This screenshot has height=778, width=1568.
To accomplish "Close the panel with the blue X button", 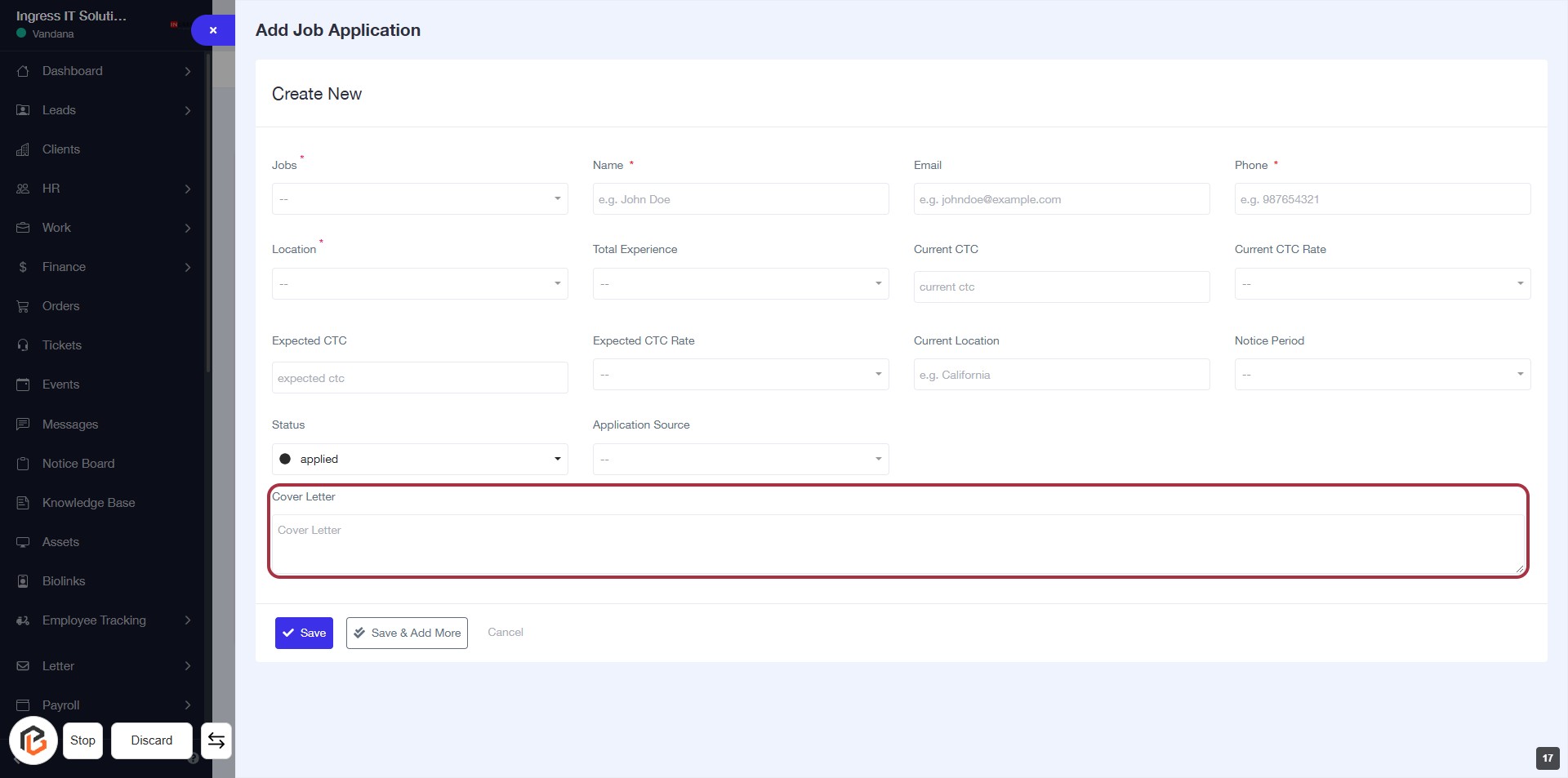I will 213,30.
